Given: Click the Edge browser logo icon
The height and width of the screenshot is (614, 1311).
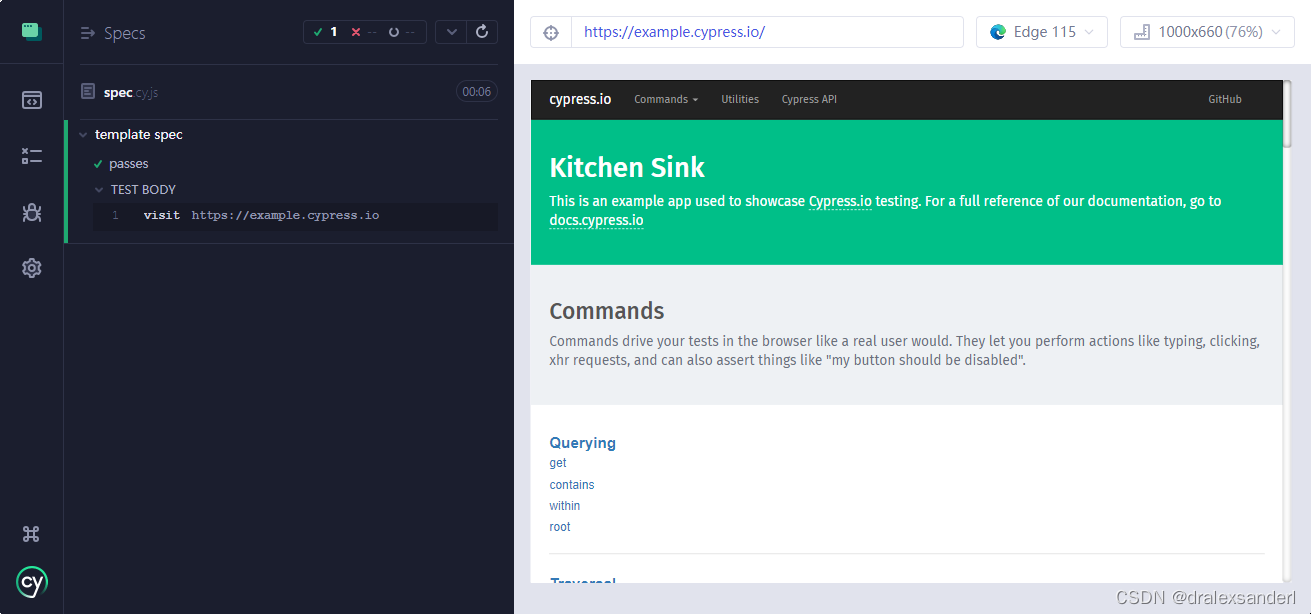Looking at the screenshot, I should coord(997,32).
